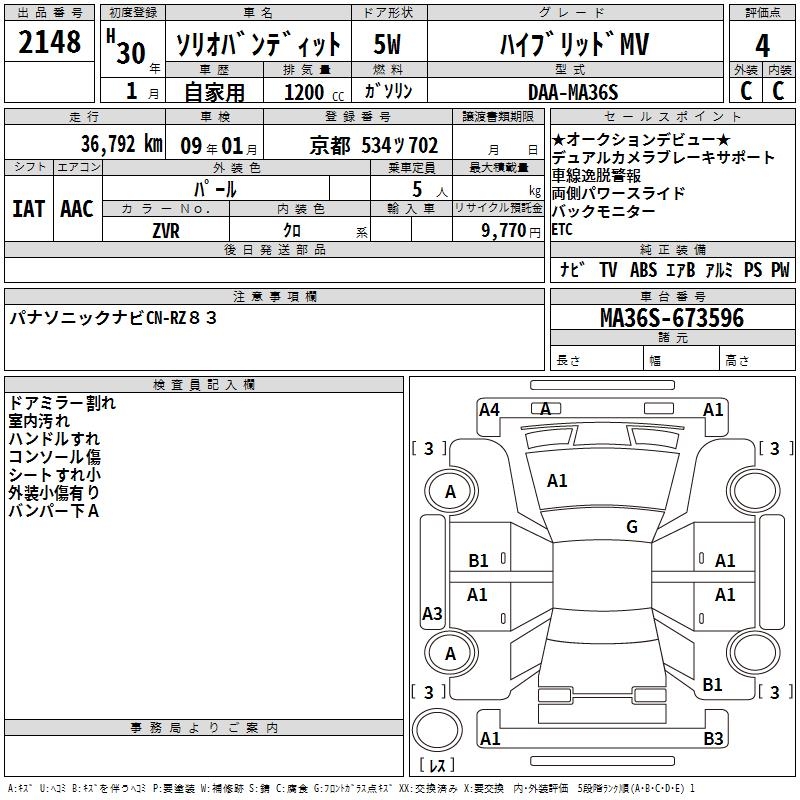Select the car name ソリオバンディット
The width and height of the screenshot is (800, 800).
point(258,44)
